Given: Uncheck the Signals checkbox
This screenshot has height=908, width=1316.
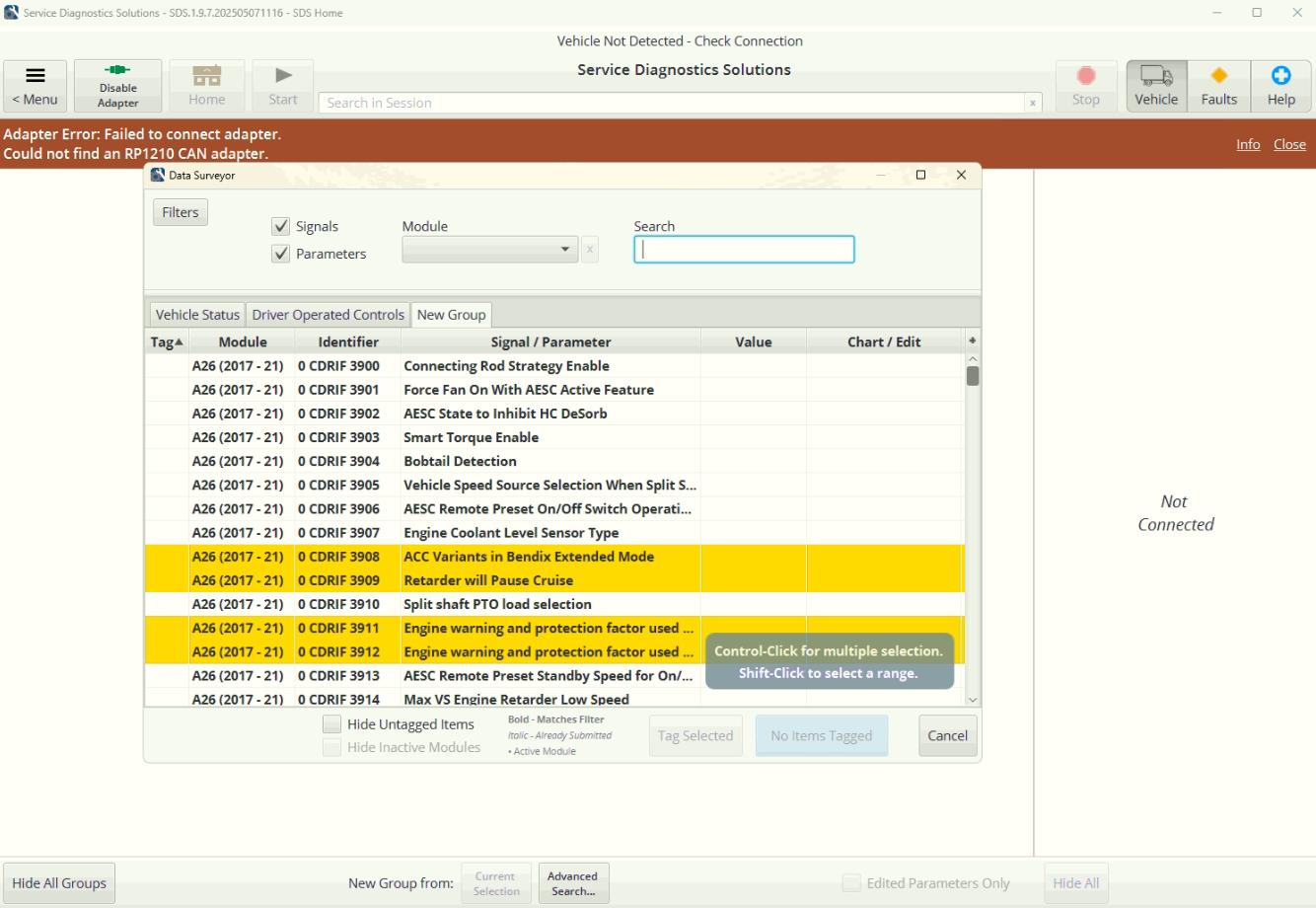Looking at the screenshot, I should (x=281, y=226).
